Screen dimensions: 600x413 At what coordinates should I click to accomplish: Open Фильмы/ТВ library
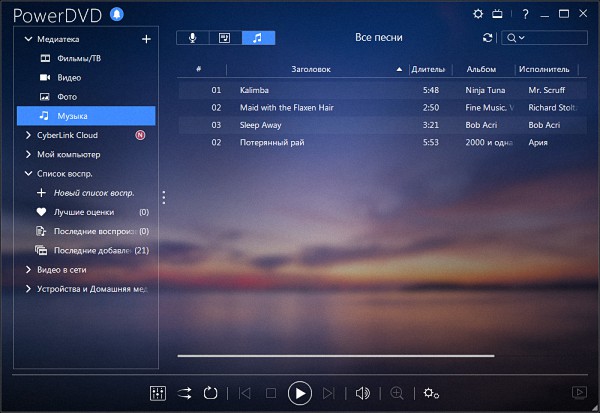(x=86, y=58)
